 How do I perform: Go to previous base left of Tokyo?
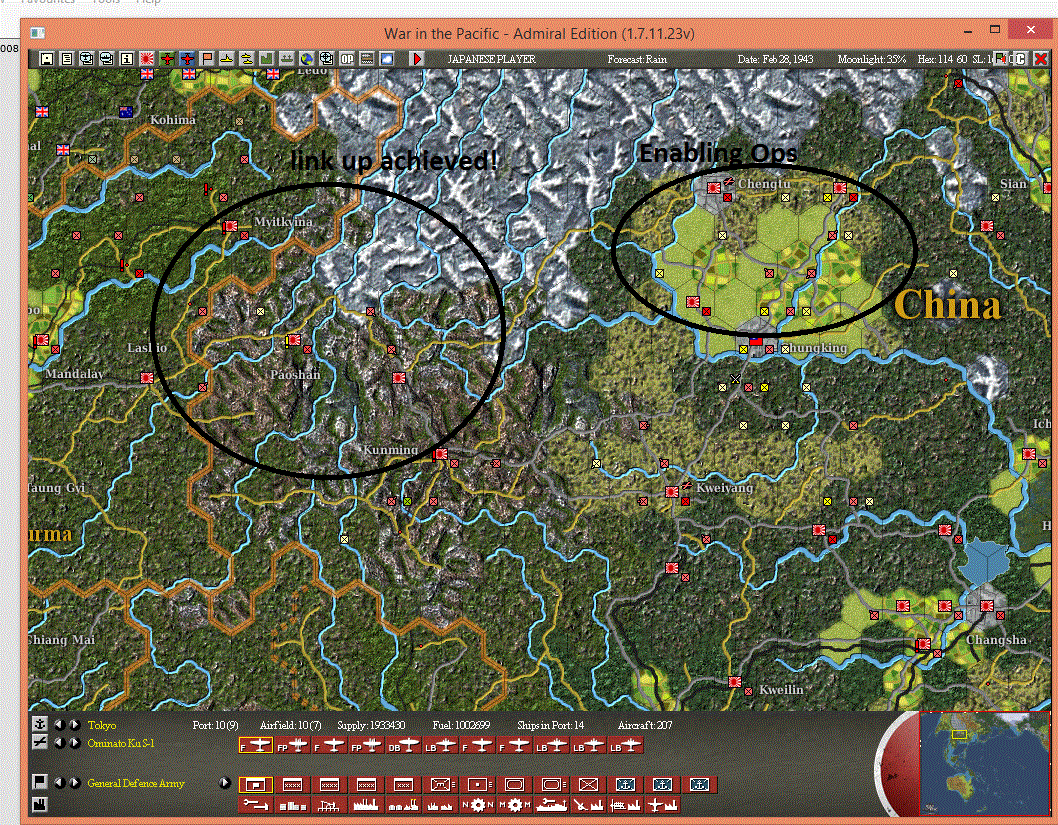60,724
